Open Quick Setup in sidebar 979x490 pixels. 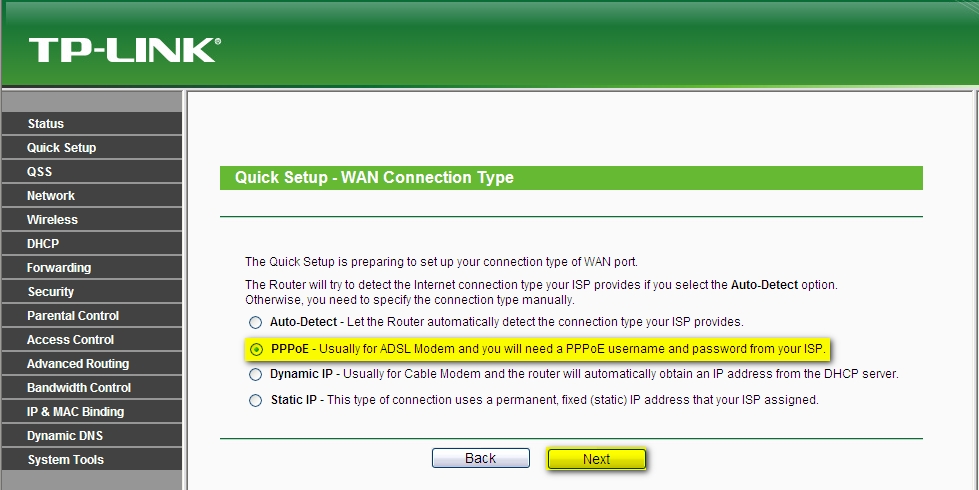click(x=92, y=148)
